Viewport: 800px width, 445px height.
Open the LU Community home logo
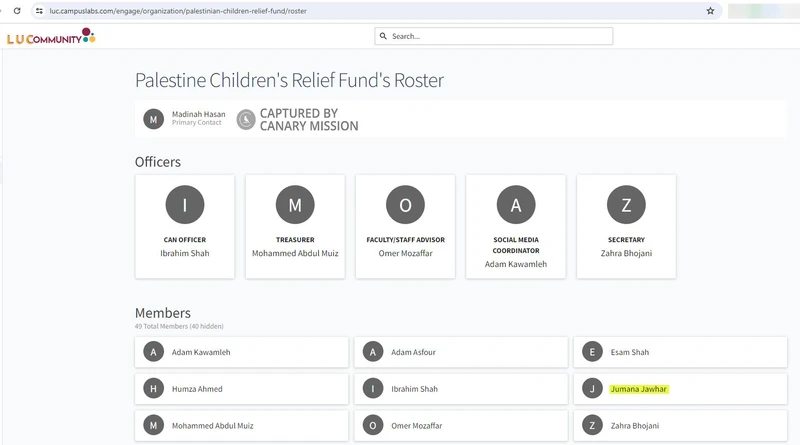pyautogui.click(x=50, y=37)
